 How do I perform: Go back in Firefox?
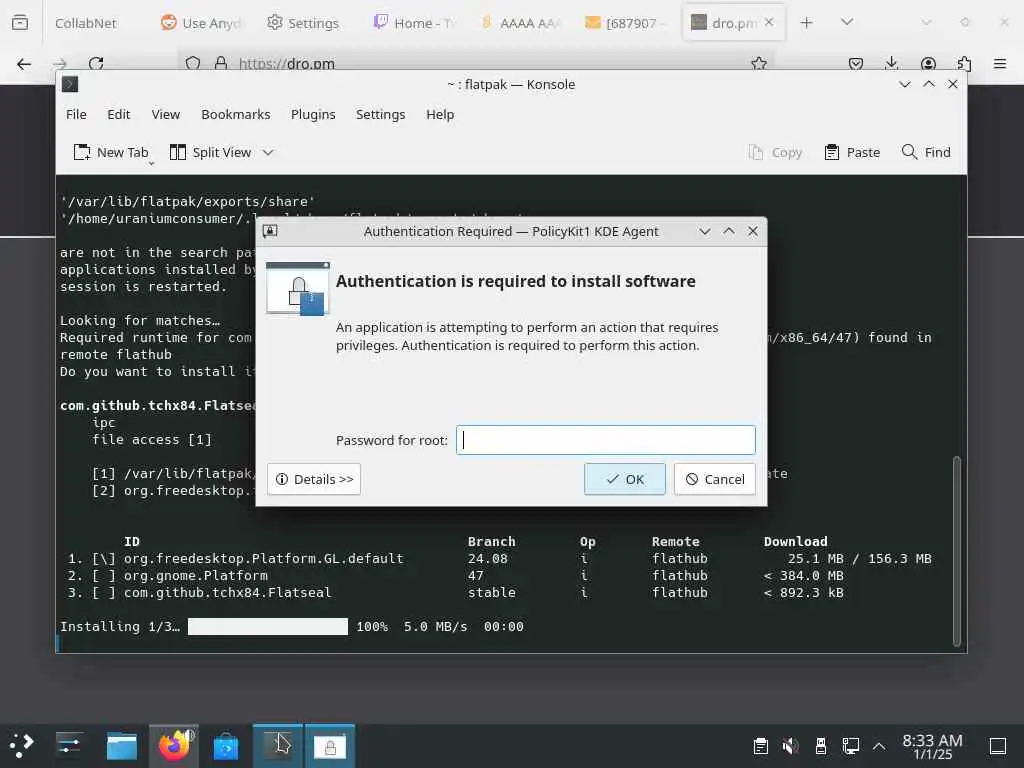click(x=24, y=64)
